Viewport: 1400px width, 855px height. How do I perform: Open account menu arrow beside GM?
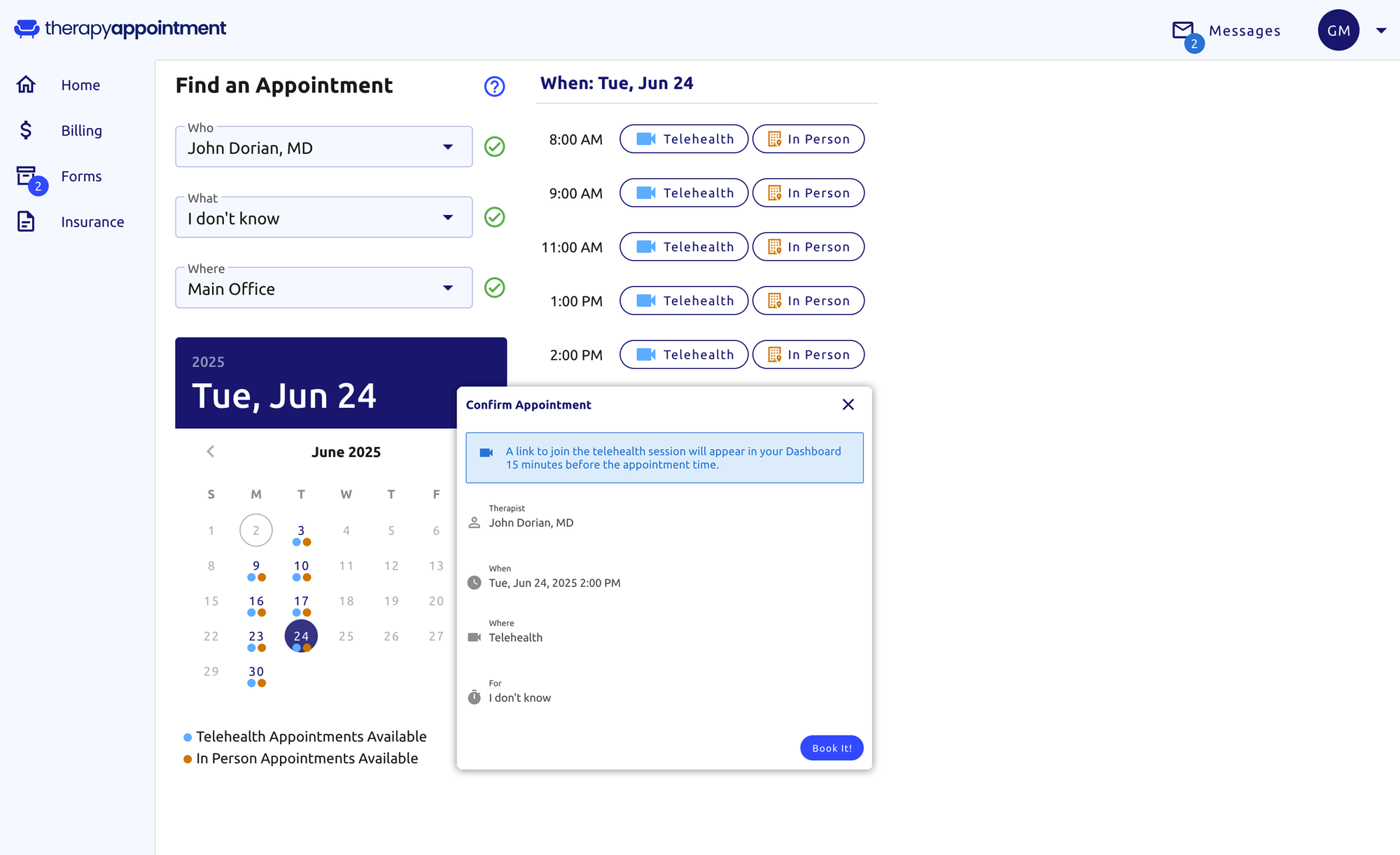(x=1381, y=30)
